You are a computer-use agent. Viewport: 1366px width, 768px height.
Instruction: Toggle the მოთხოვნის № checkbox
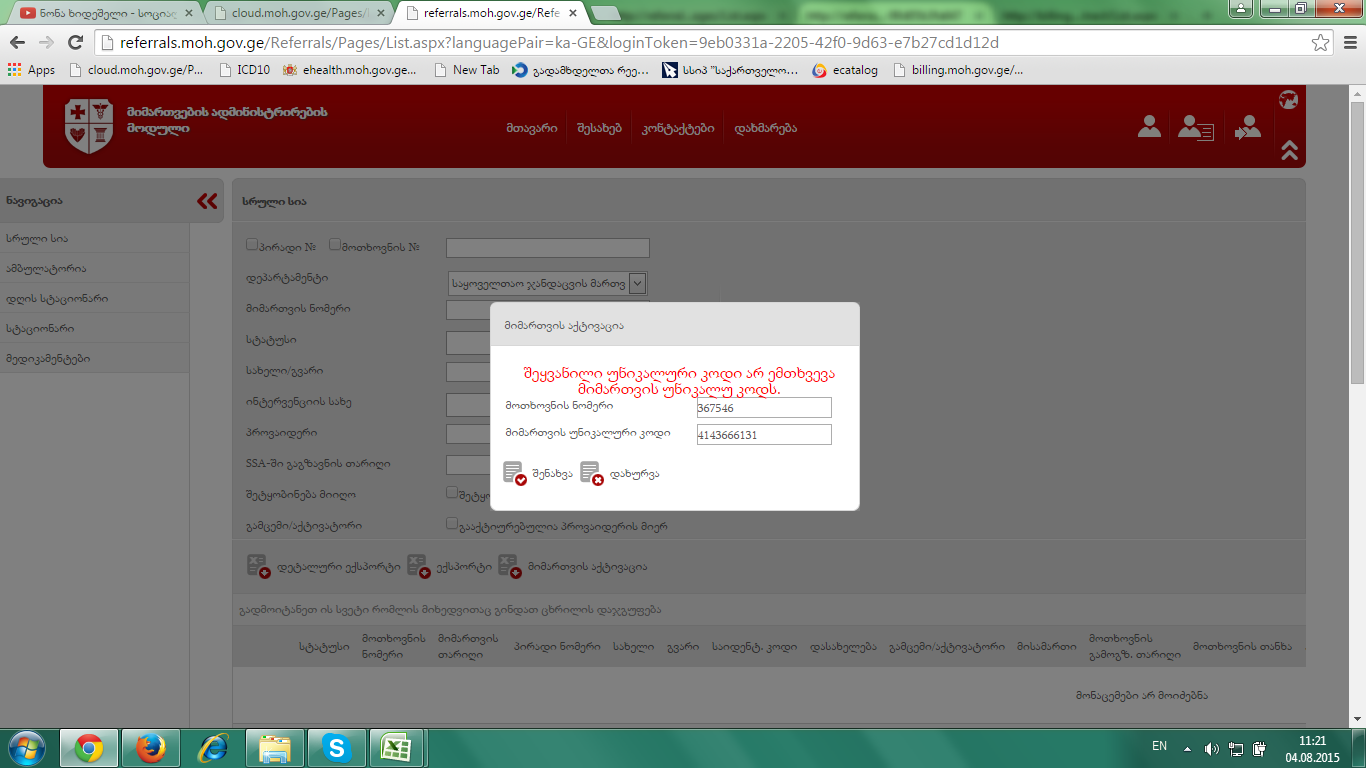(x=335, y=245)
